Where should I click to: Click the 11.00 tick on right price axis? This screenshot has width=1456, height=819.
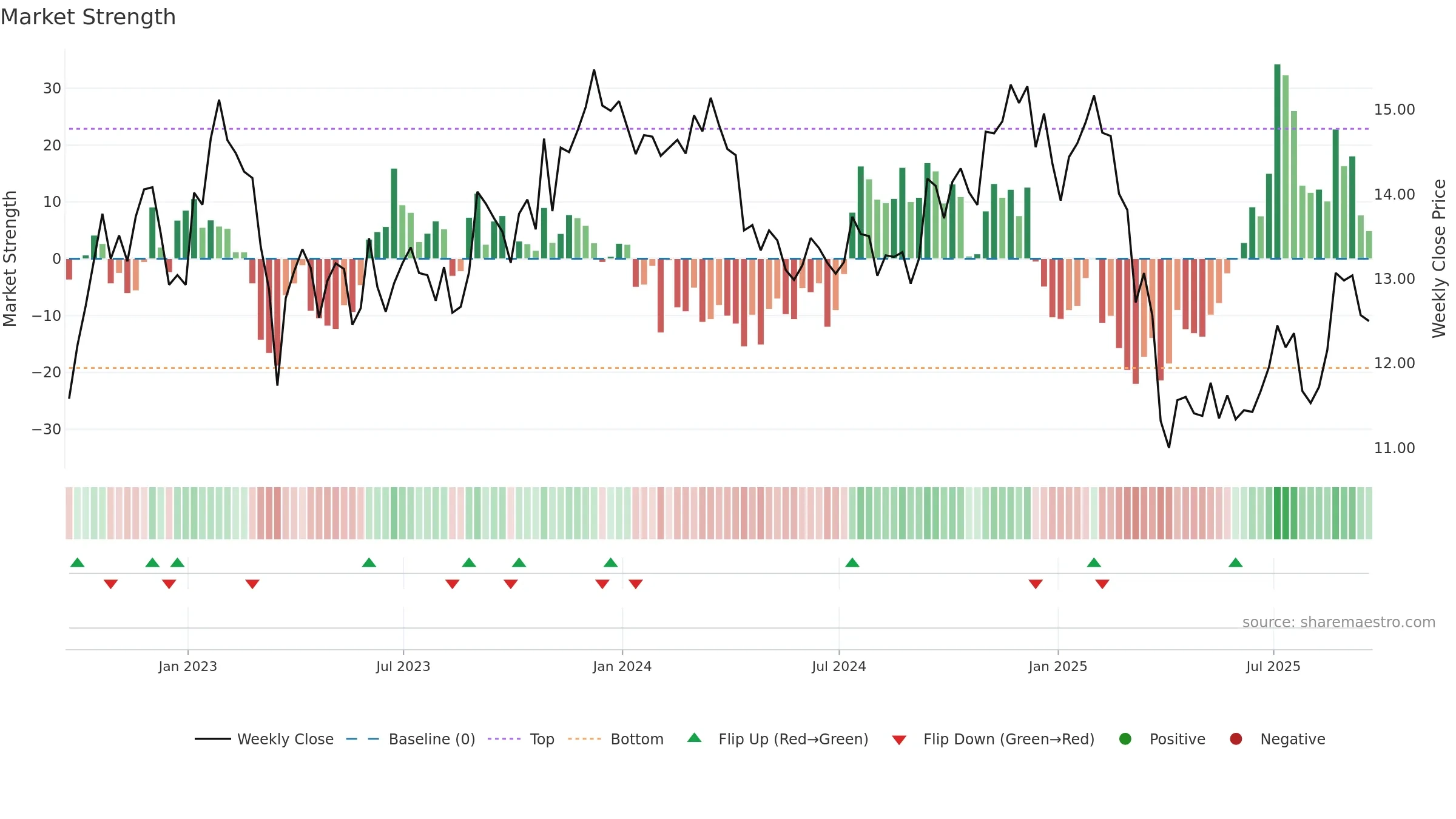coord(1394,448)
